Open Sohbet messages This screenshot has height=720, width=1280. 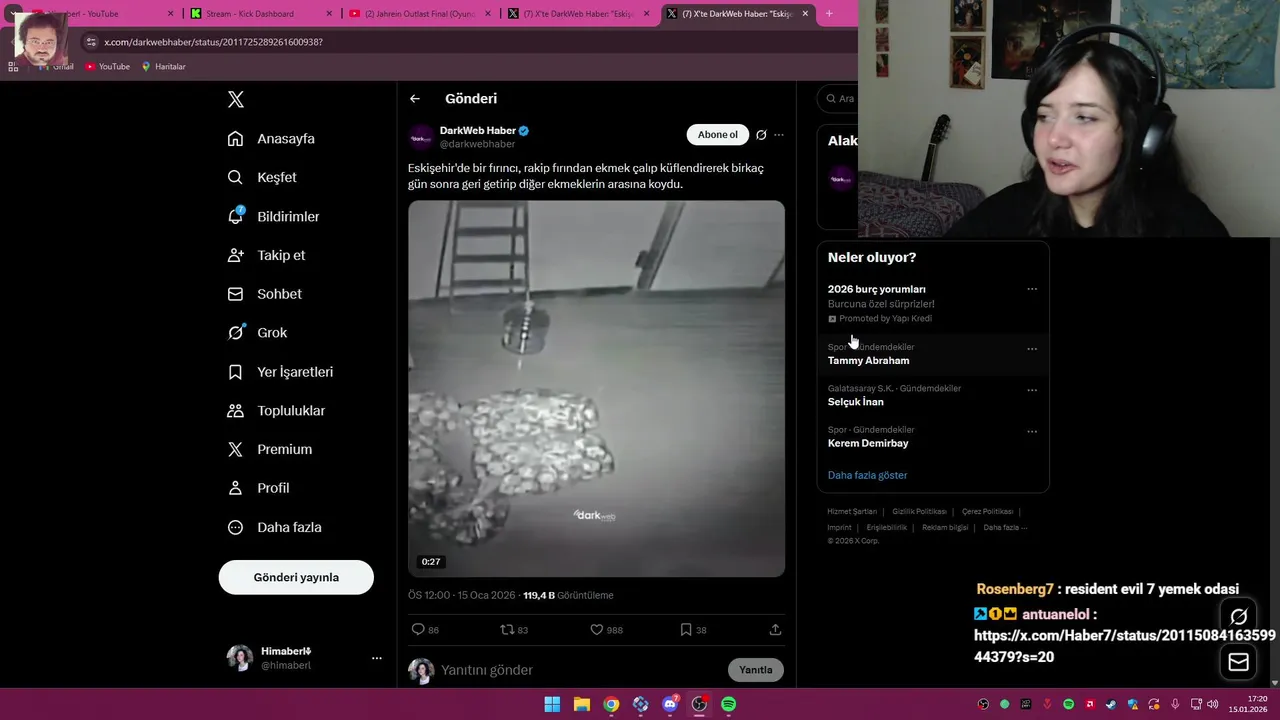click(x=264, y=294)
